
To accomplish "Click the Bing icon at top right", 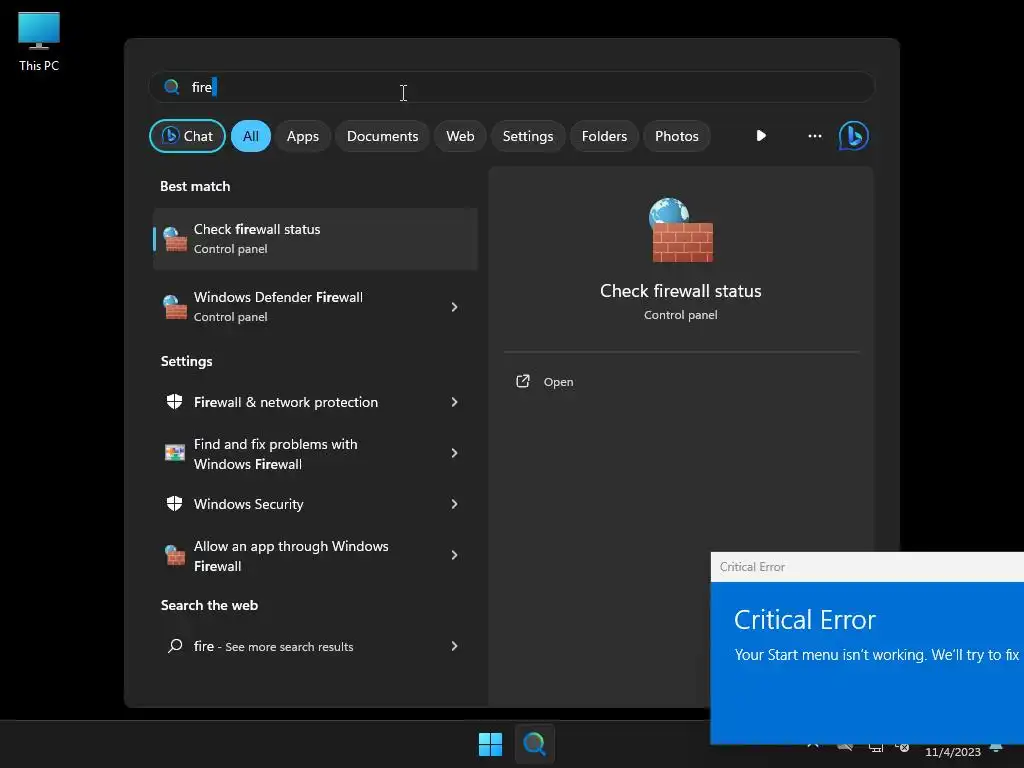I will [x=854, y=136].
